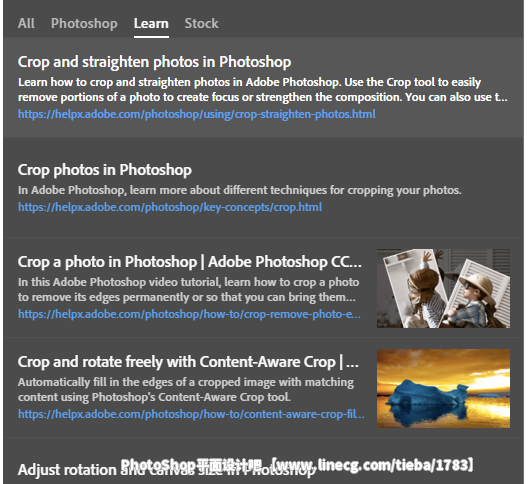Open 'Crop a photo in Photoshop | Adobe Photoshop CC' title

(x=190, y=262)
